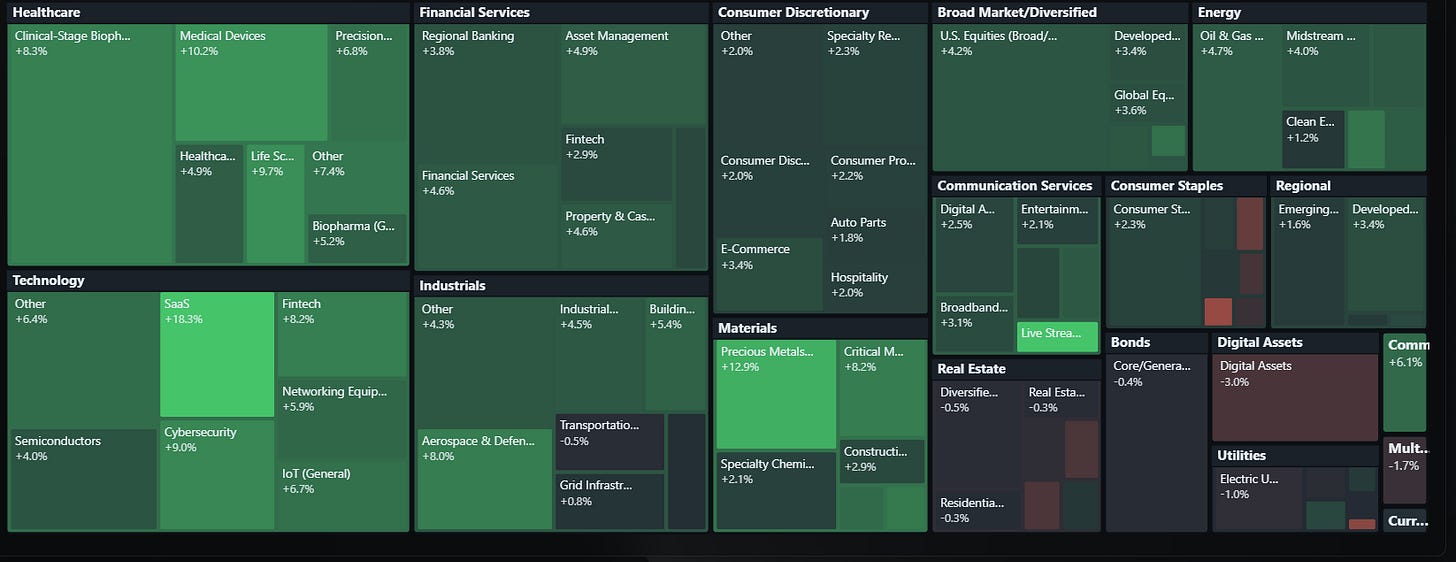
Task: Select the Asset Management +4.9% tile
Action: (x=633, y=74)
